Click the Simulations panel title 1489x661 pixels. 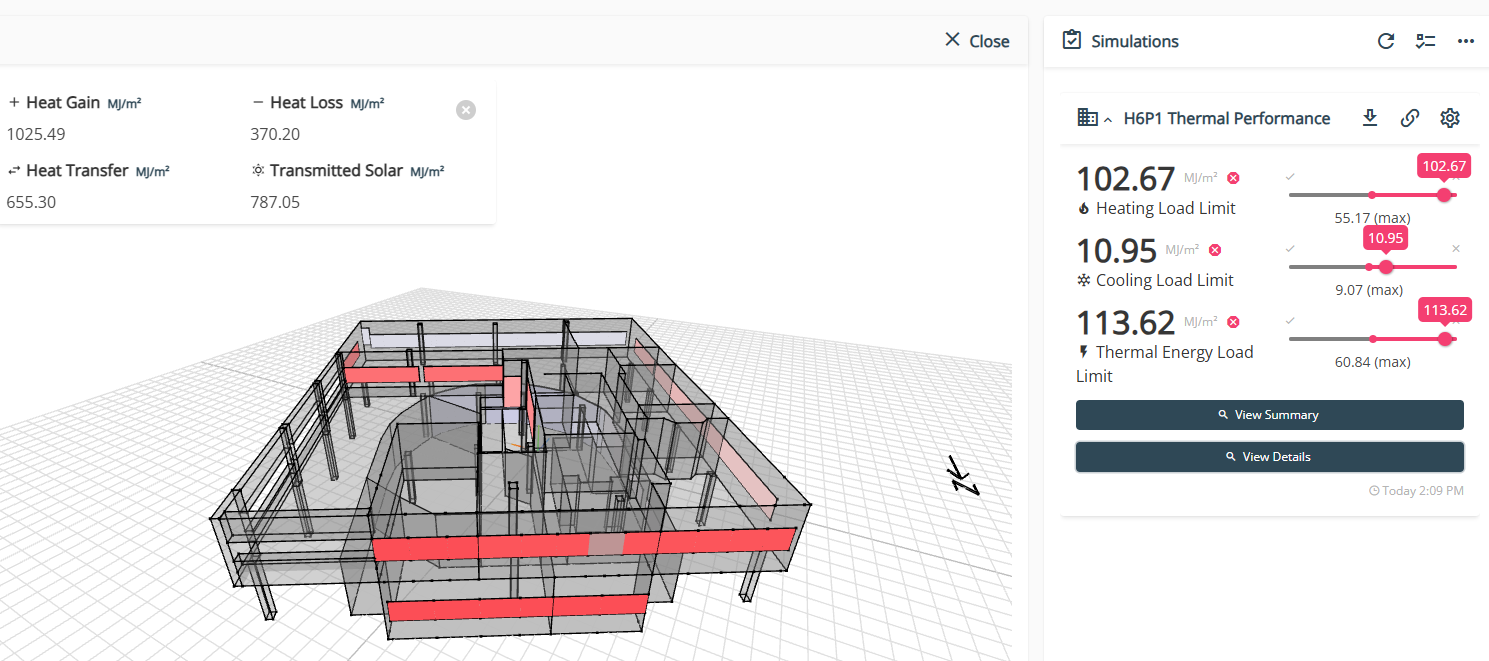click(x=1134, y=41)
